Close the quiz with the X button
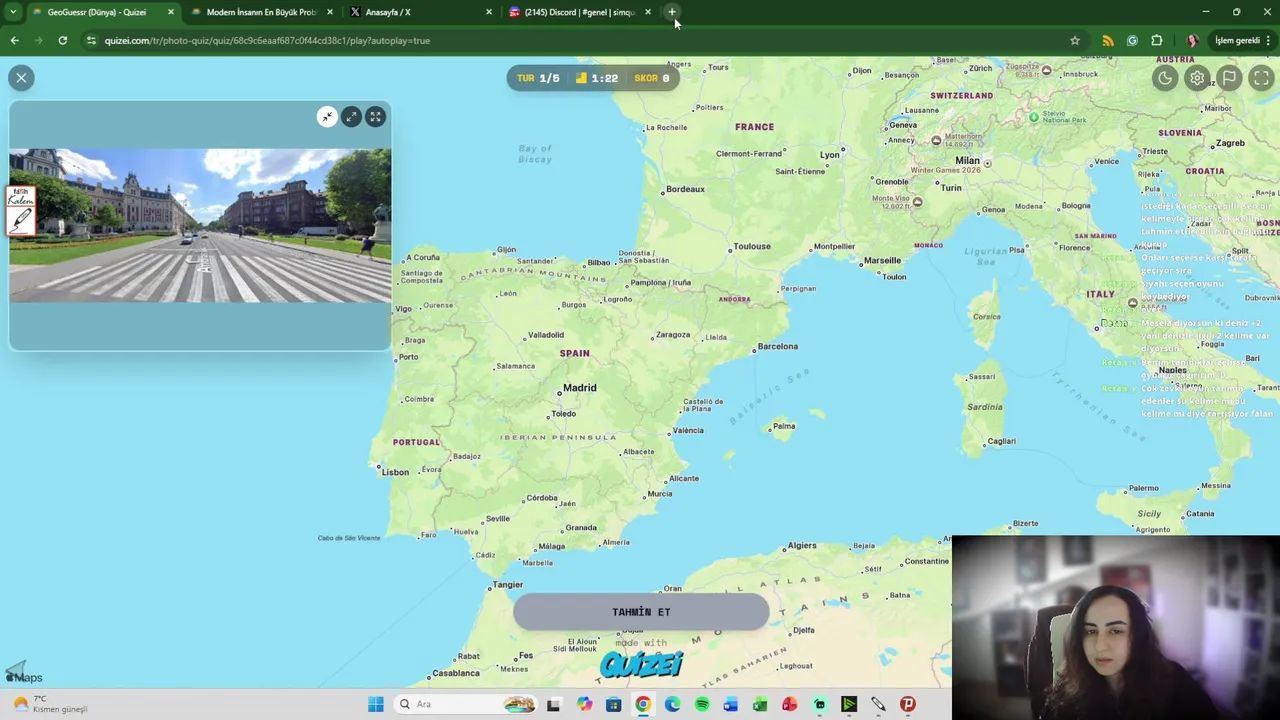1280x720 pixels. click(21, 78)
